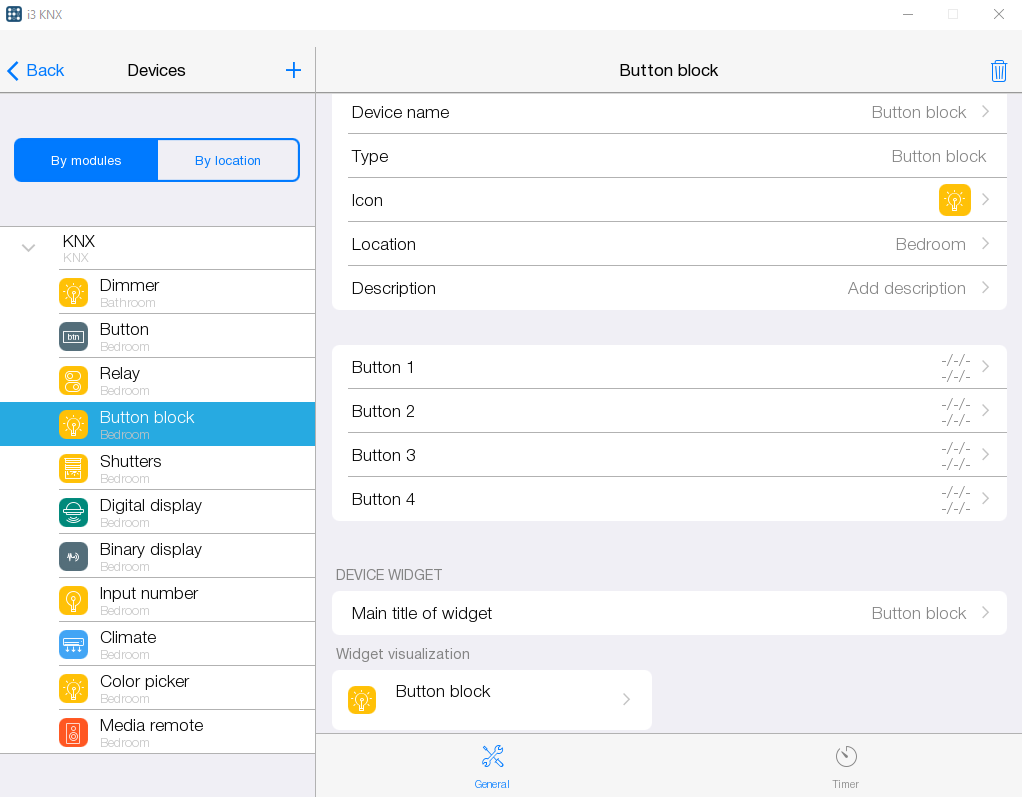Open the General tab
The image size is (1022, 797).
point(492,766)
